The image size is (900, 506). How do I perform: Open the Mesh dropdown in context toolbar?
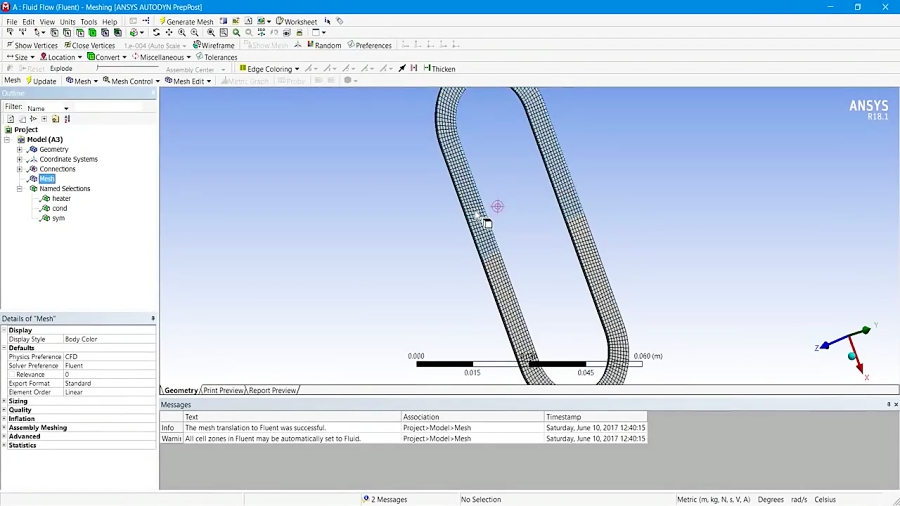(x=82, y=81)
